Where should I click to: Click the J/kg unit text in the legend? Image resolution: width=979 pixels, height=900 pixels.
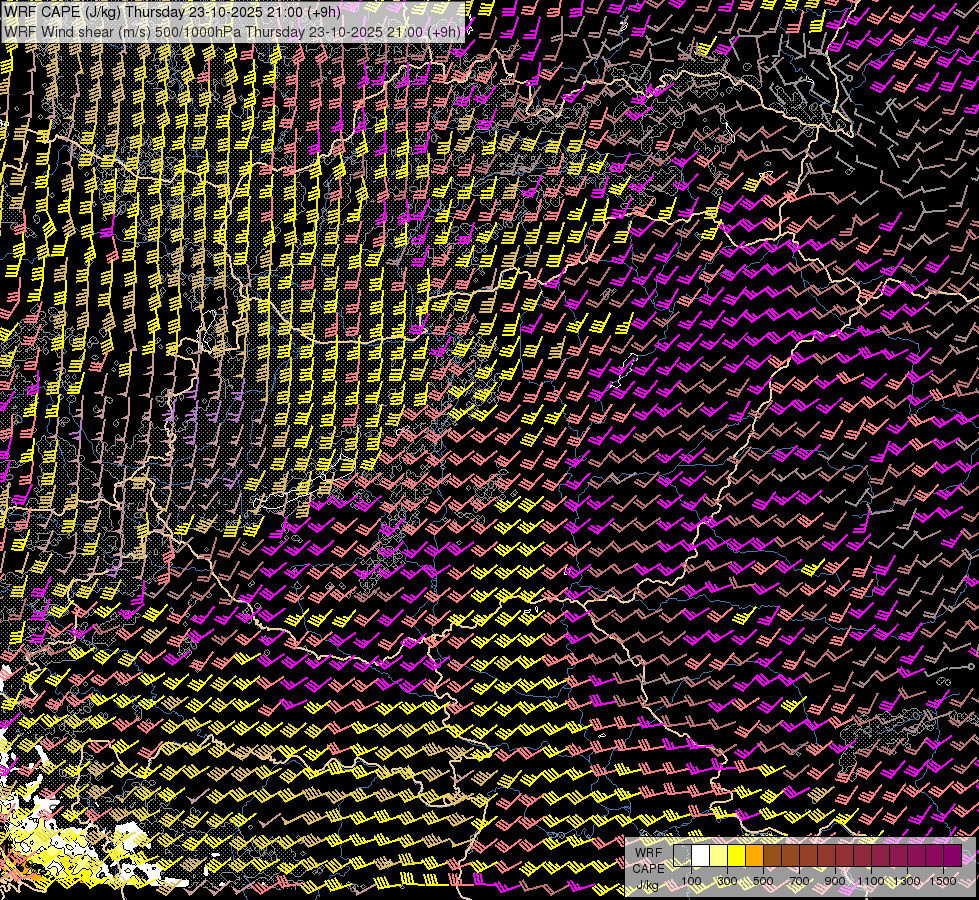click(x=647, y=885)
